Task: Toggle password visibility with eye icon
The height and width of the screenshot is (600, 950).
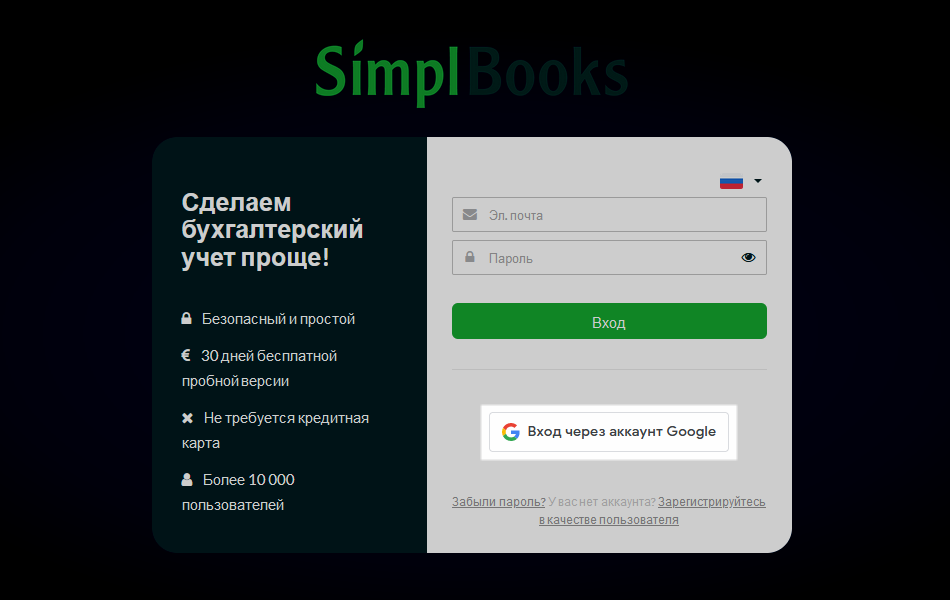Action: coord(748,258)
